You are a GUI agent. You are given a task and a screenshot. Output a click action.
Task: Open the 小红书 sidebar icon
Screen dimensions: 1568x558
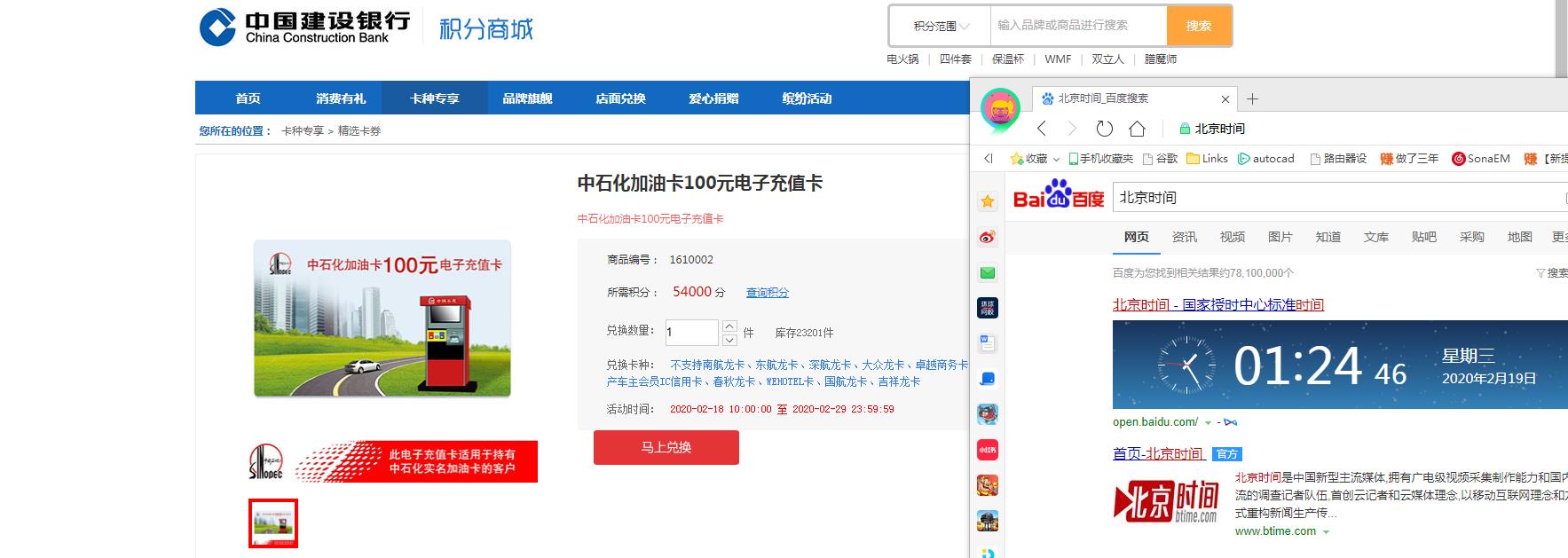click(x=988, y=450)
